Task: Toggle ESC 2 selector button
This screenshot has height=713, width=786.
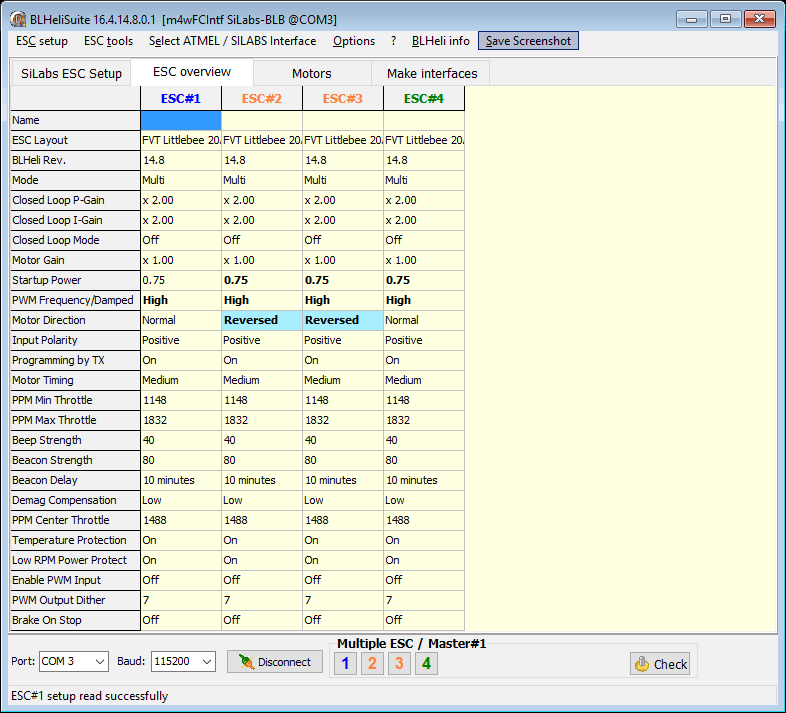Action: pyautogui.click(x=372, y=663)
